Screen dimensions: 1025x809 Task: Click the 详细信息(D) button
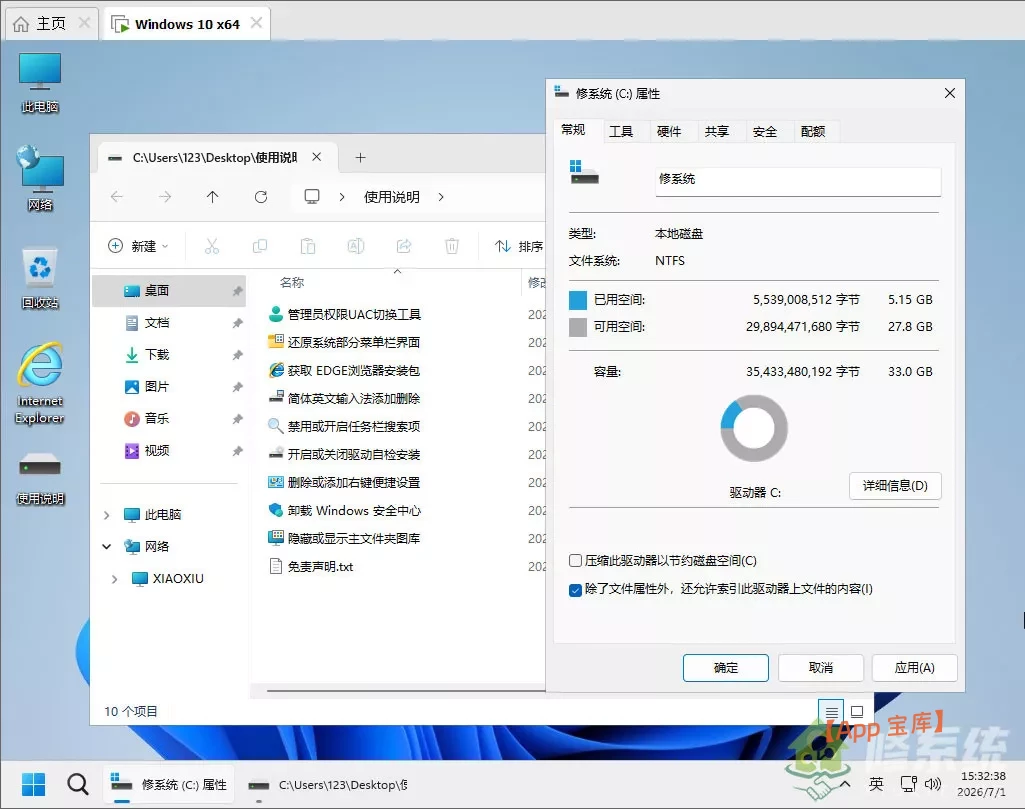click(x=895, y=486)
